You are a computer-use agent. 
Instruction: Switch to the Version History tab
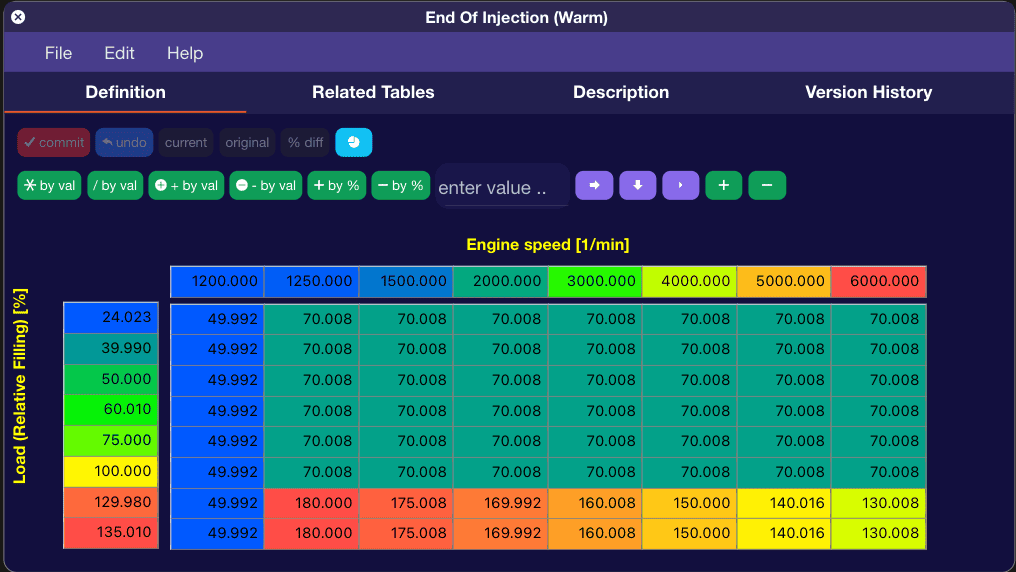(868, 92)
